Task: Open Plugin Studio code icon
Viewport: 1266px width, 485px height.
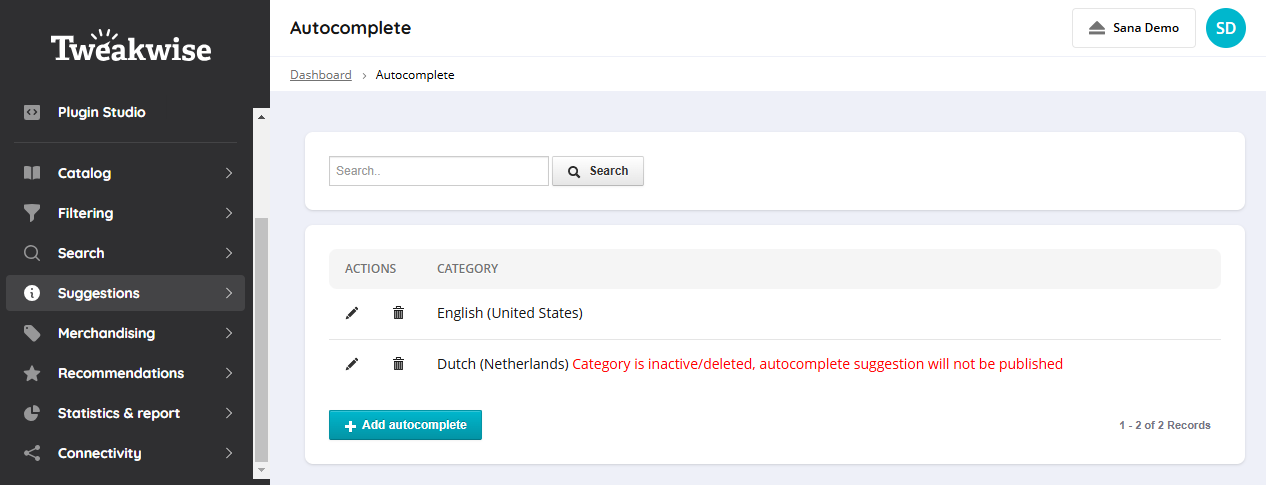Action: click(x=32, y=112)
